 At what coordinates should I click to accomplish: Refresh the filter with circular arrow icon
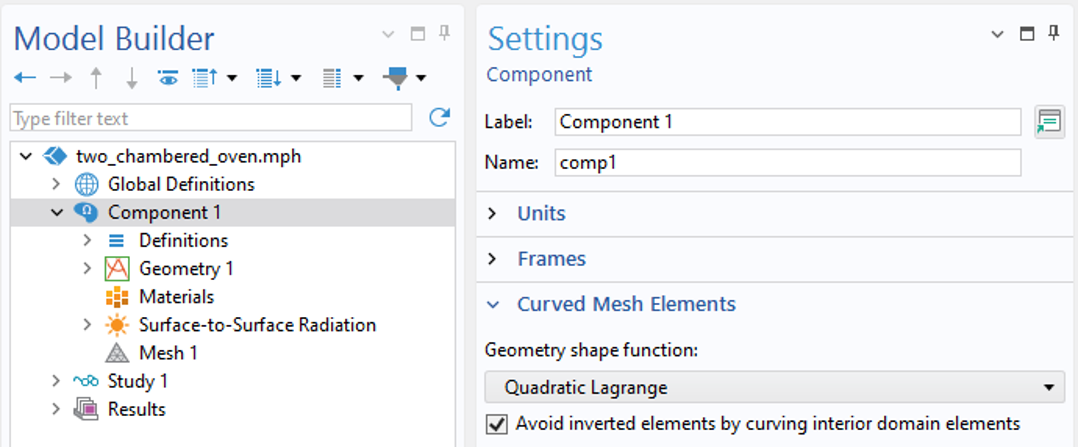point(439,118)
